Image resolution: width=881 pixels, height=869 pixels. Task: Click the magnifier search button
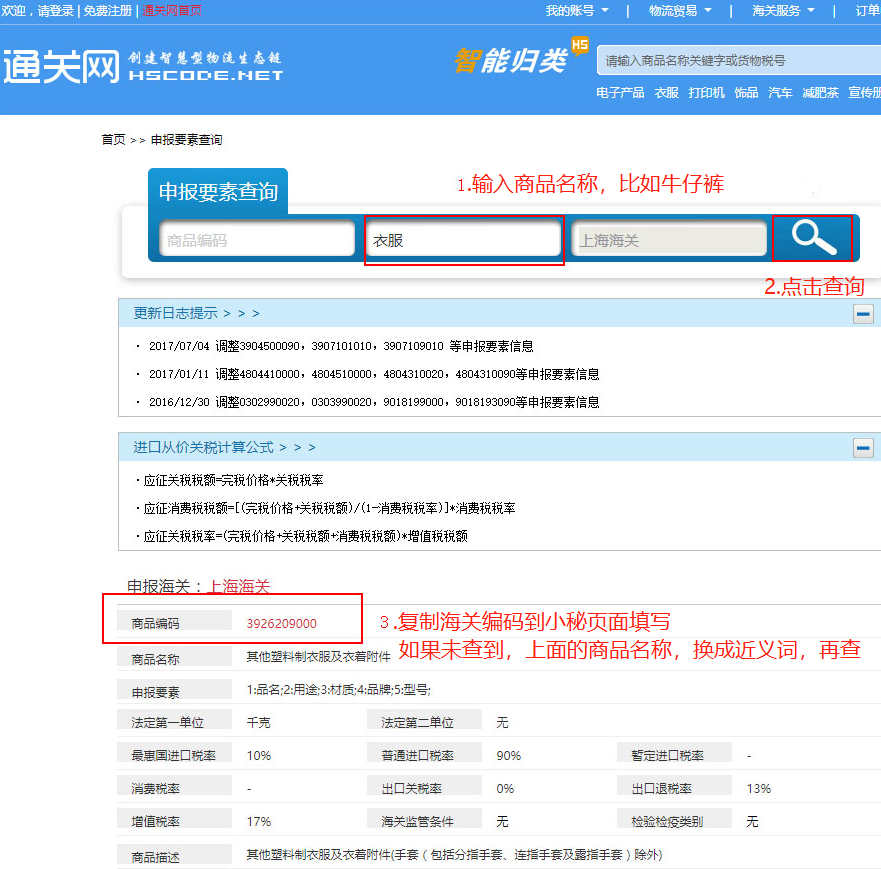point(813,238)
